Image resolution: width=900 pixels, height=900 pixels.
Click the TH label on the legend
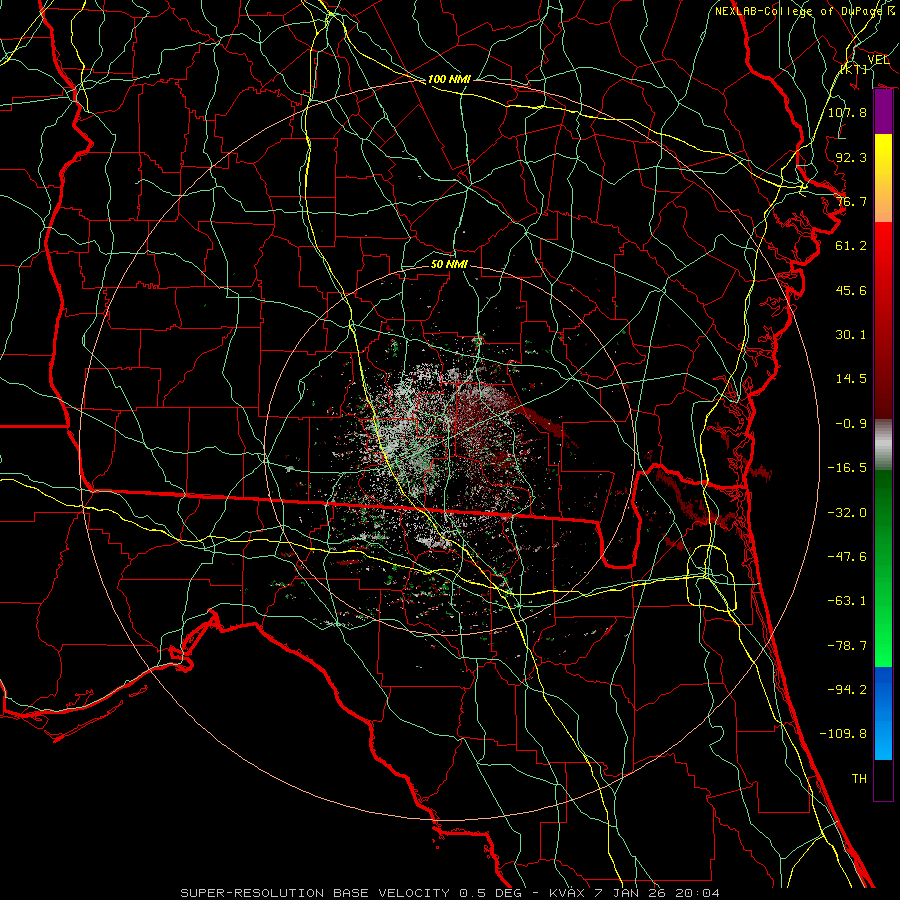coord(859,779)
